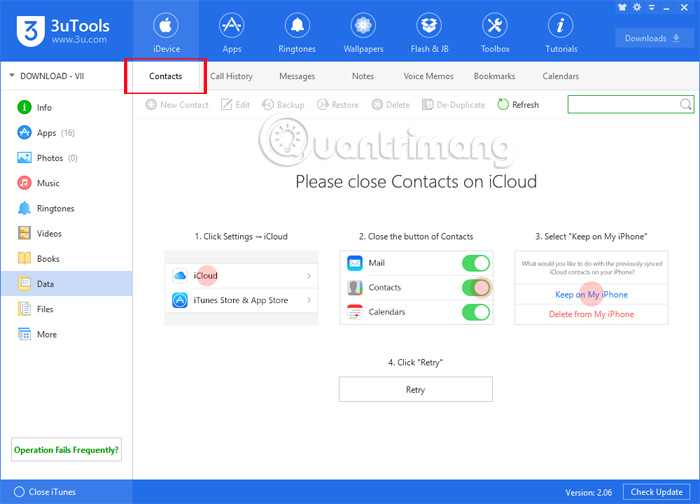Toggle the Contacts switch

[x=476, y=287]
